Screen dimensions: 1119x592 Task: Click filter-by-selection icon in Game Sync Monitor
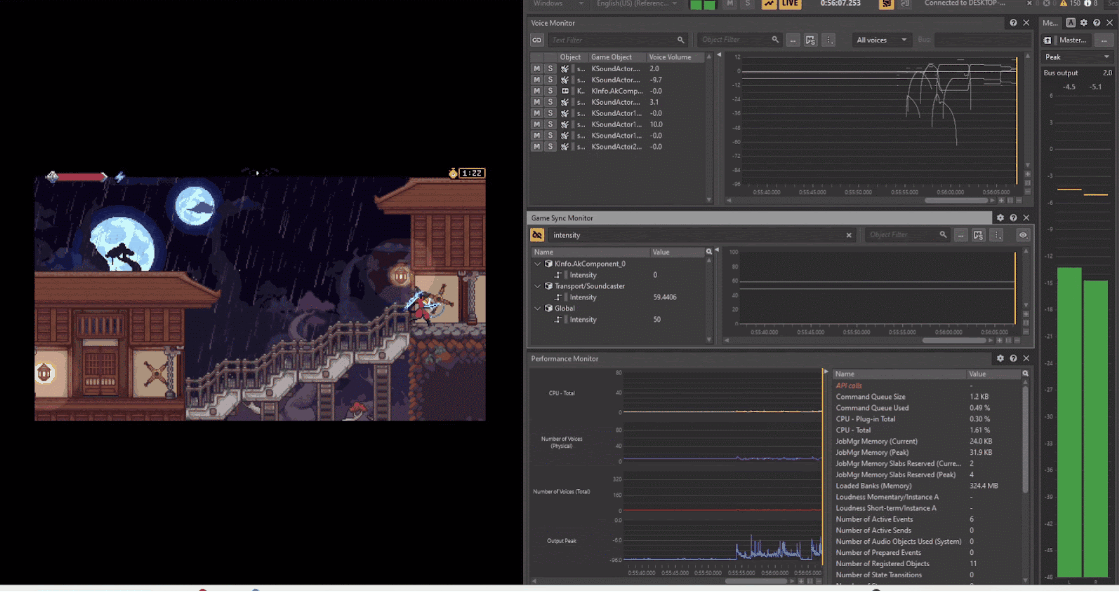[978, 235]
